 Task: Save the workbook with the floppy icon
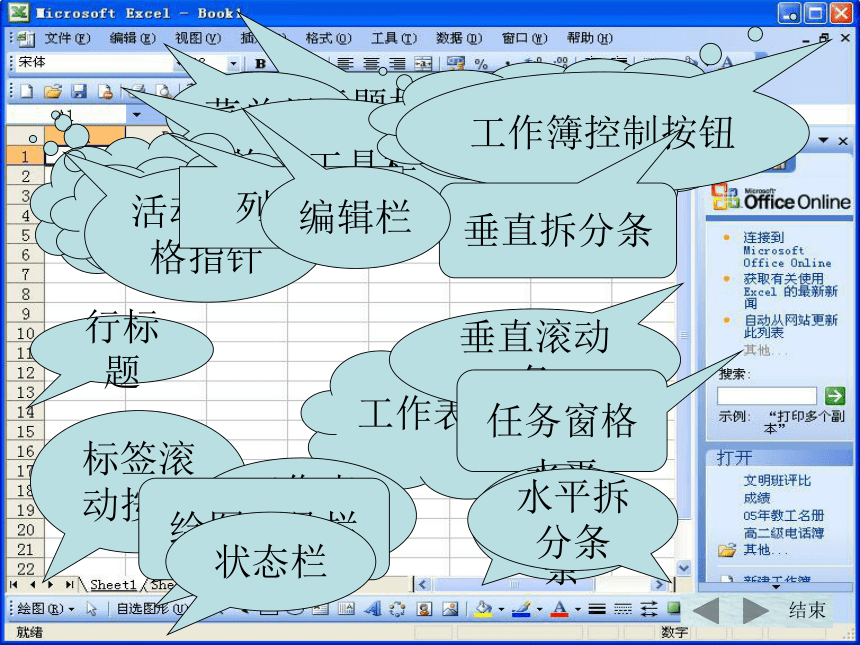pyautogui.click(x=80, y=91)
